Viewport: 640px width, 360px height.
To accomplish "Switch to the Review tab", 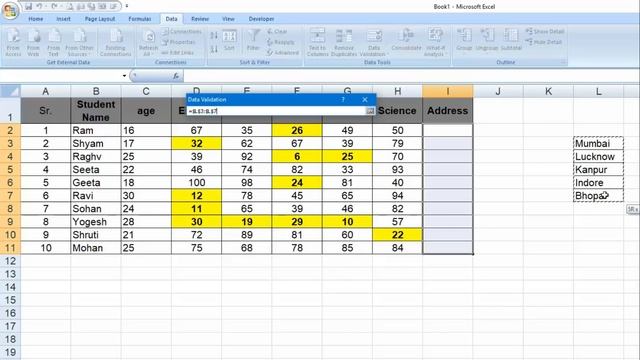I will [x=200, y=19].
